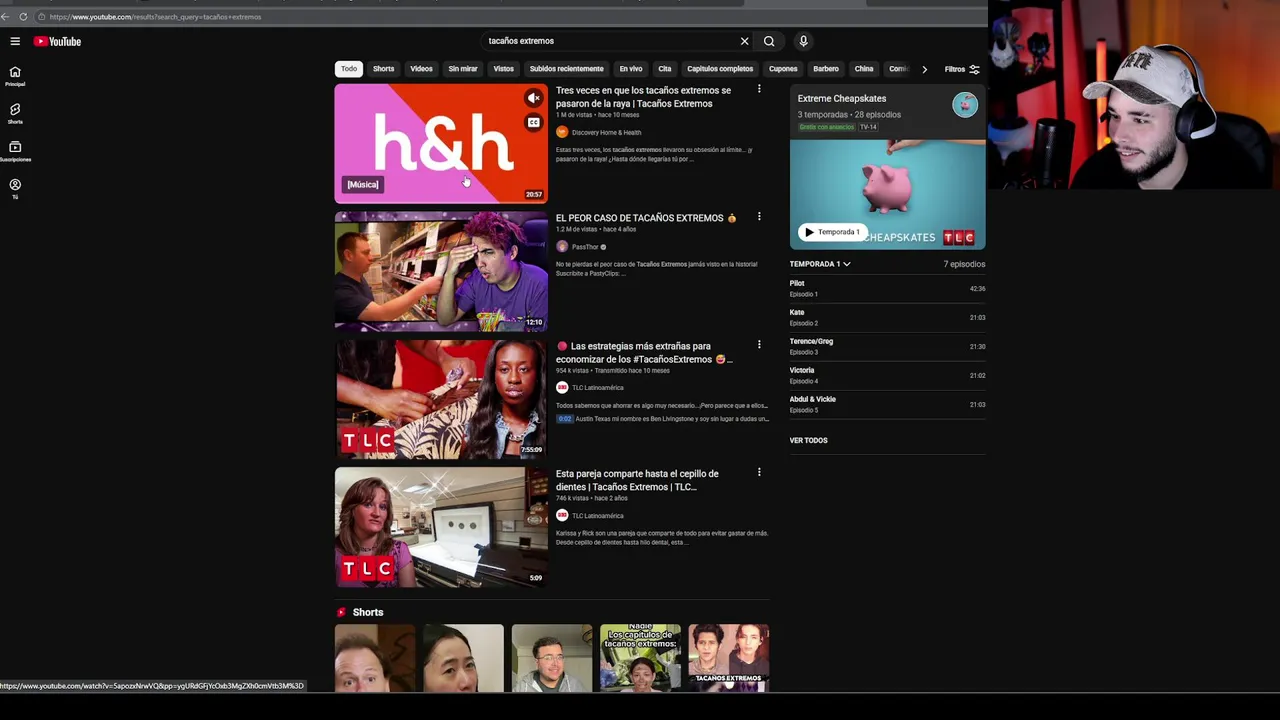The image size is (1280, 720).
Task: Select the China filter chip
Action: point(864,69)
